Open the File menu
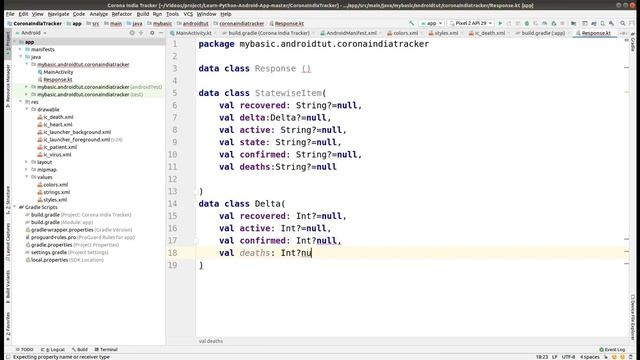Viewport: 640px width, 360px height. 10,14
